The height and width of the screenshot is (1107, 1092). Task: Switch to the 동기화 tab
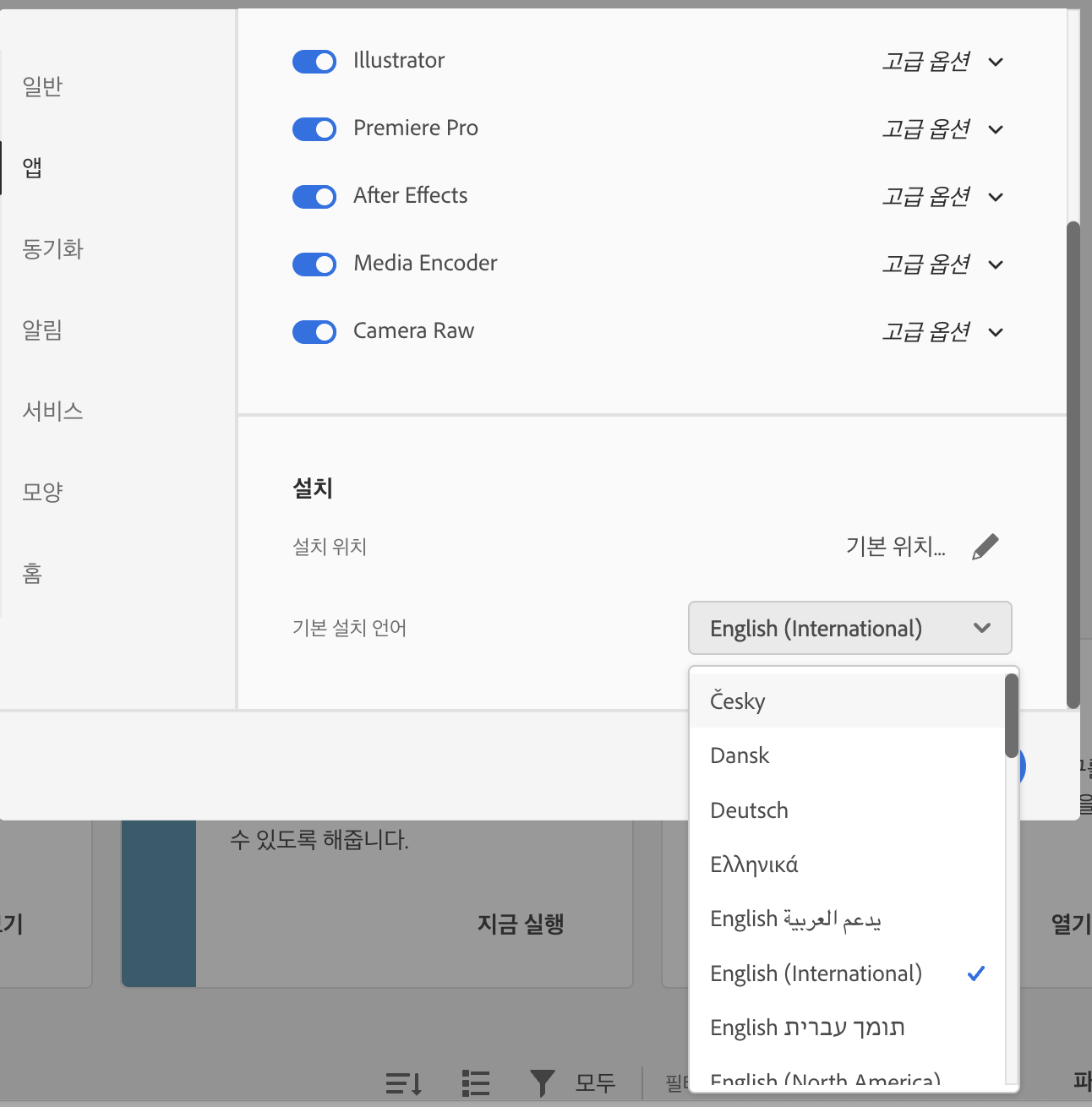click(x=52, y=248)
